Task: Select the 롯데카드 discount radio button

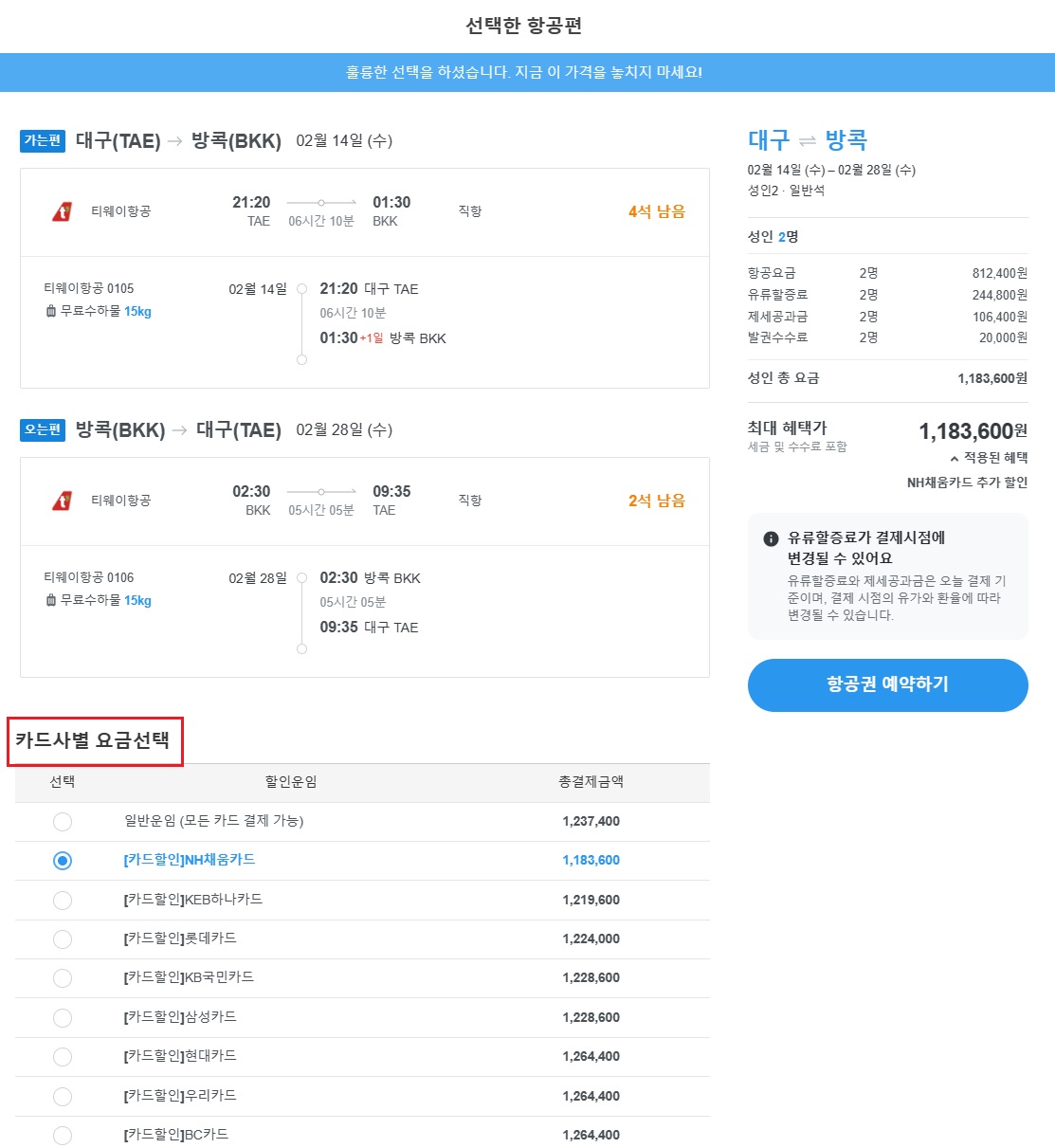Action: pyautogui.click(x=63, y=939)
